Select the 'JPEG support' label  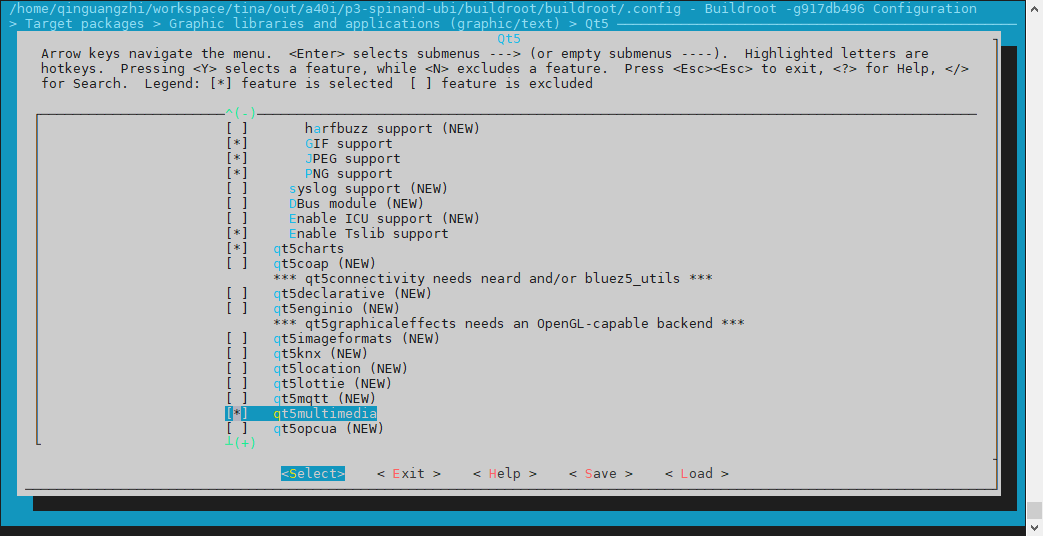click(x=353, y=158)
